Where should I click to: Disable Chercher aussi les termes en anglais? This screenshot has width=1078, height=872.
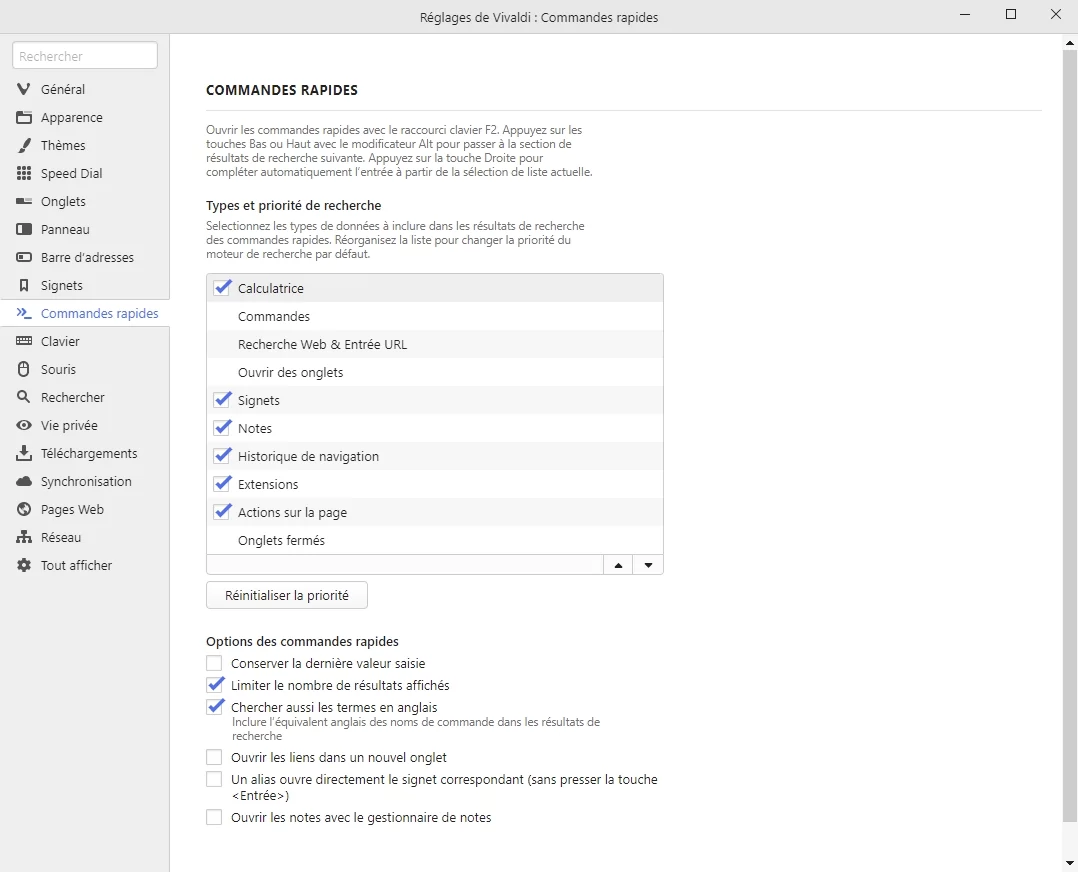click(x=214, y=707)
